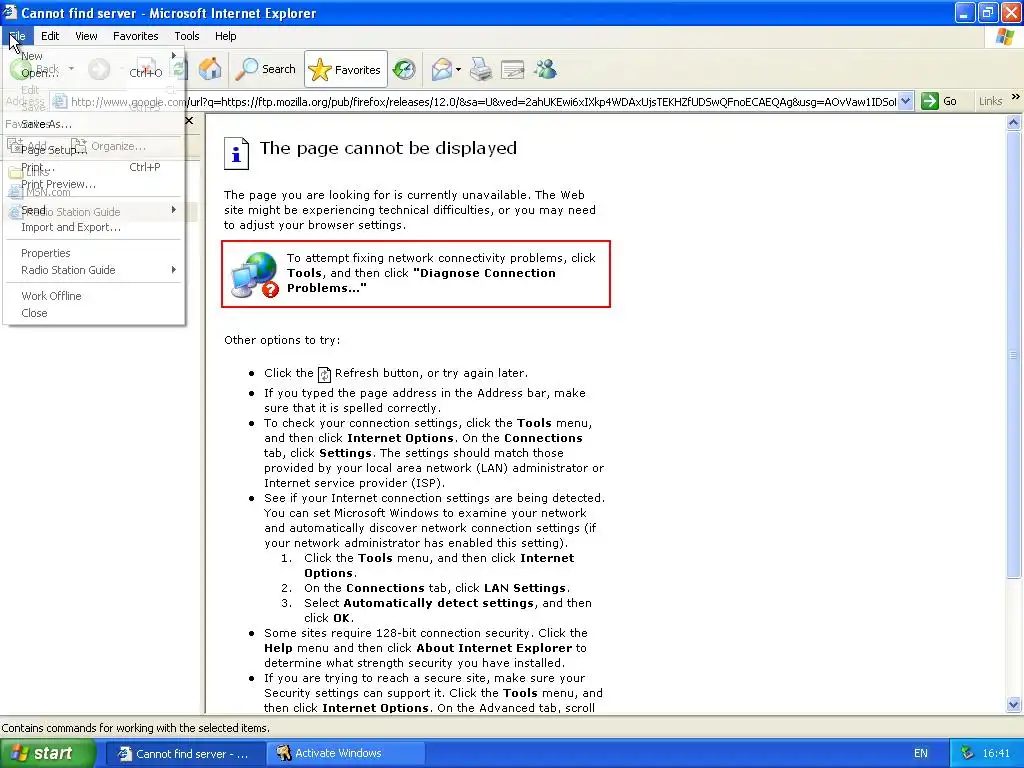The width and height of the screenshot is (1024, 768).
Task: Click the page scrollbar down arrow
Action: coord(1013,705)
